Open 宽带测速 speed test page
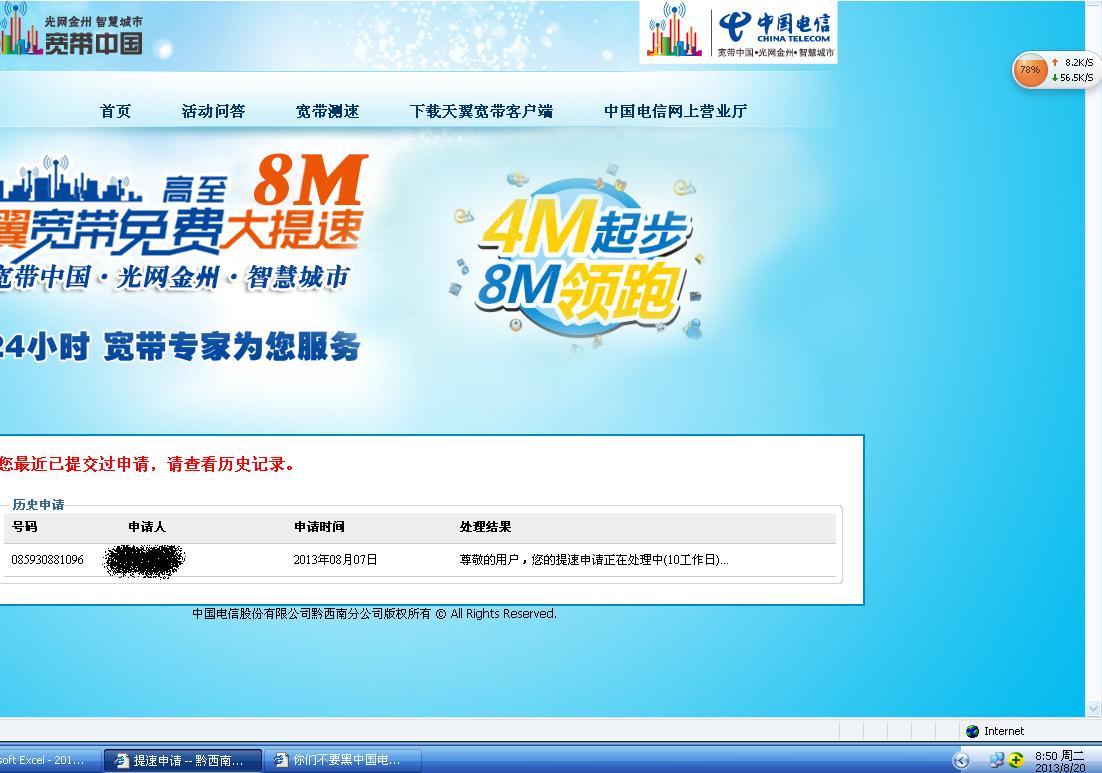 [328, 111]
